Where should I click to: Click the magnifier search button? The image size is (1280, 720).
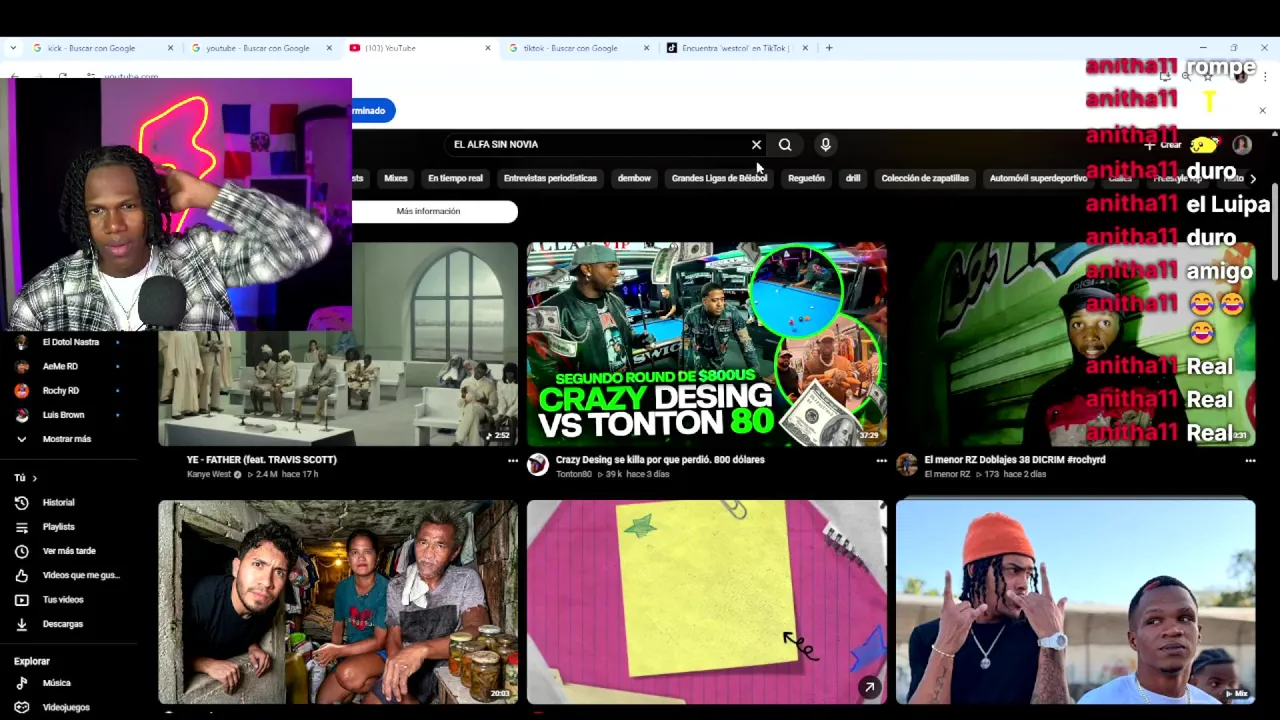click(785, 145)
